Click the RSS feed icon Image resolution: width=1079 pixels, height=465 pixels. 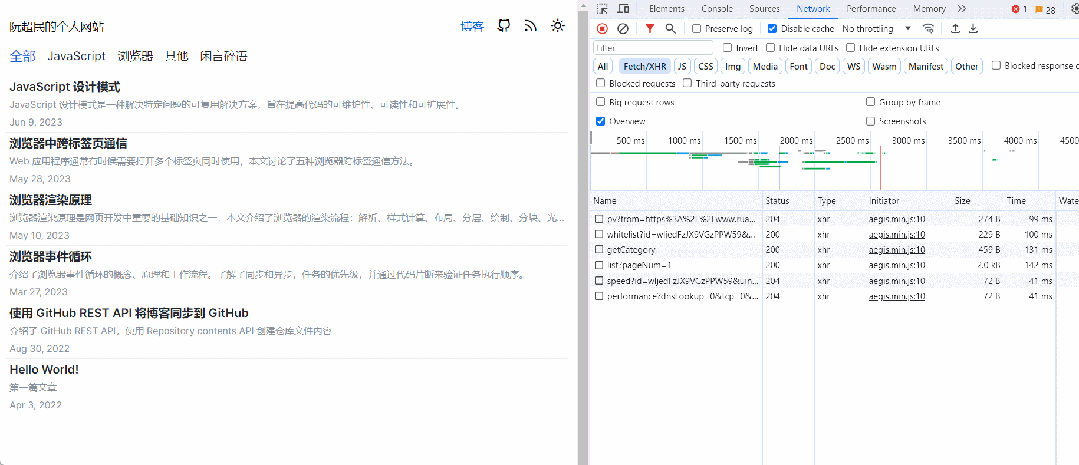[x=531, y=26]
